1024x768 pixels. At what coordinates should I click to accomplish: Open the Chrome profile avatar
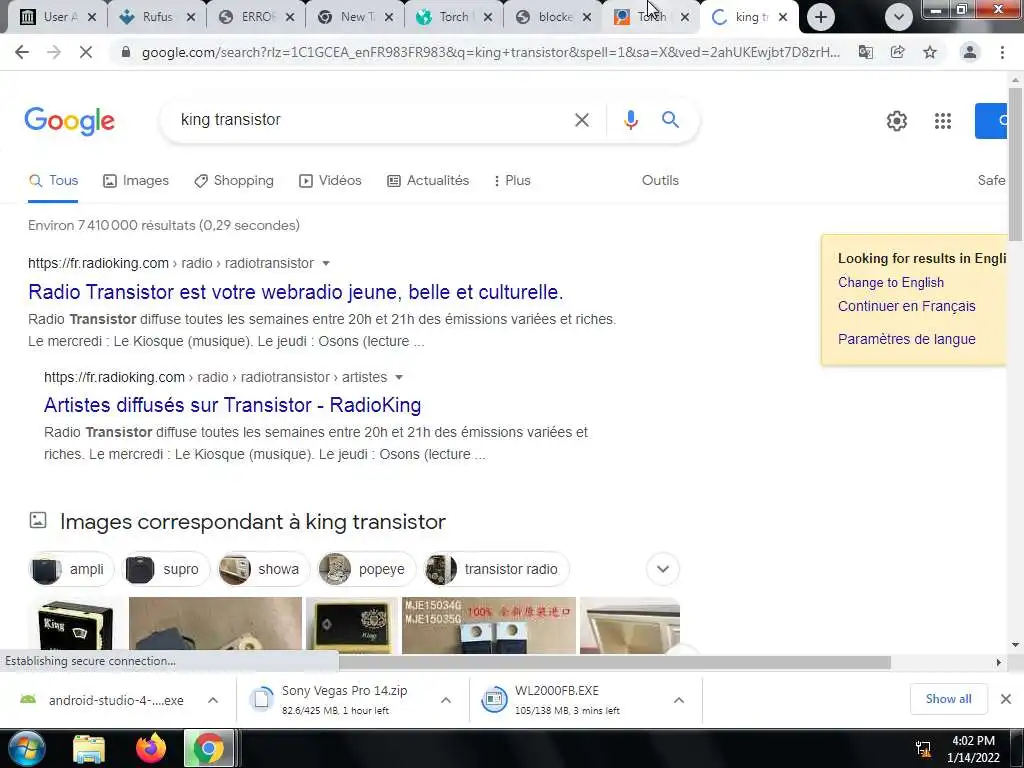970,52
